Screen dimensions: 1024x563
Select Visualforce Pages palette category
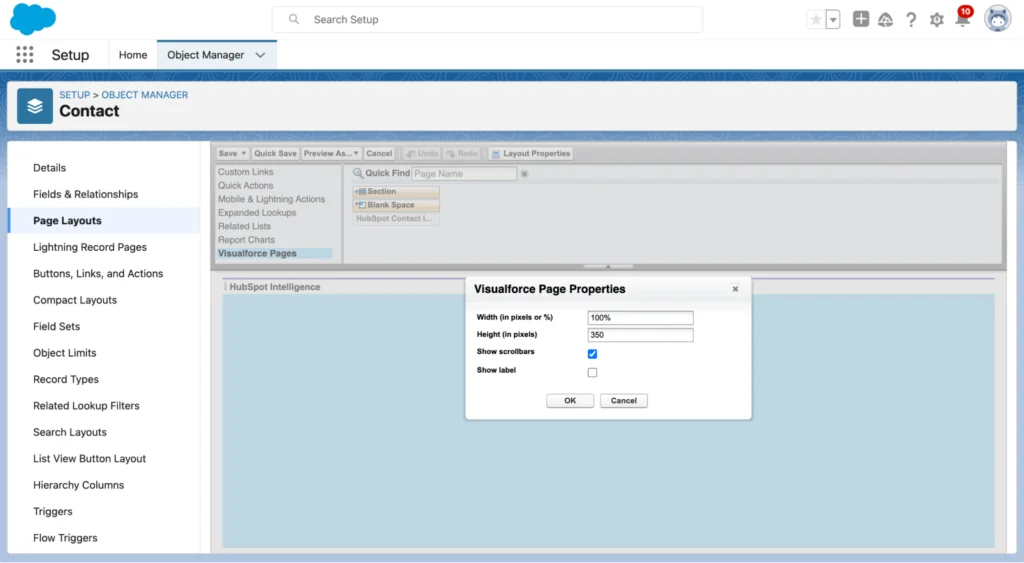pyautogui.click(x=274, y=253)
